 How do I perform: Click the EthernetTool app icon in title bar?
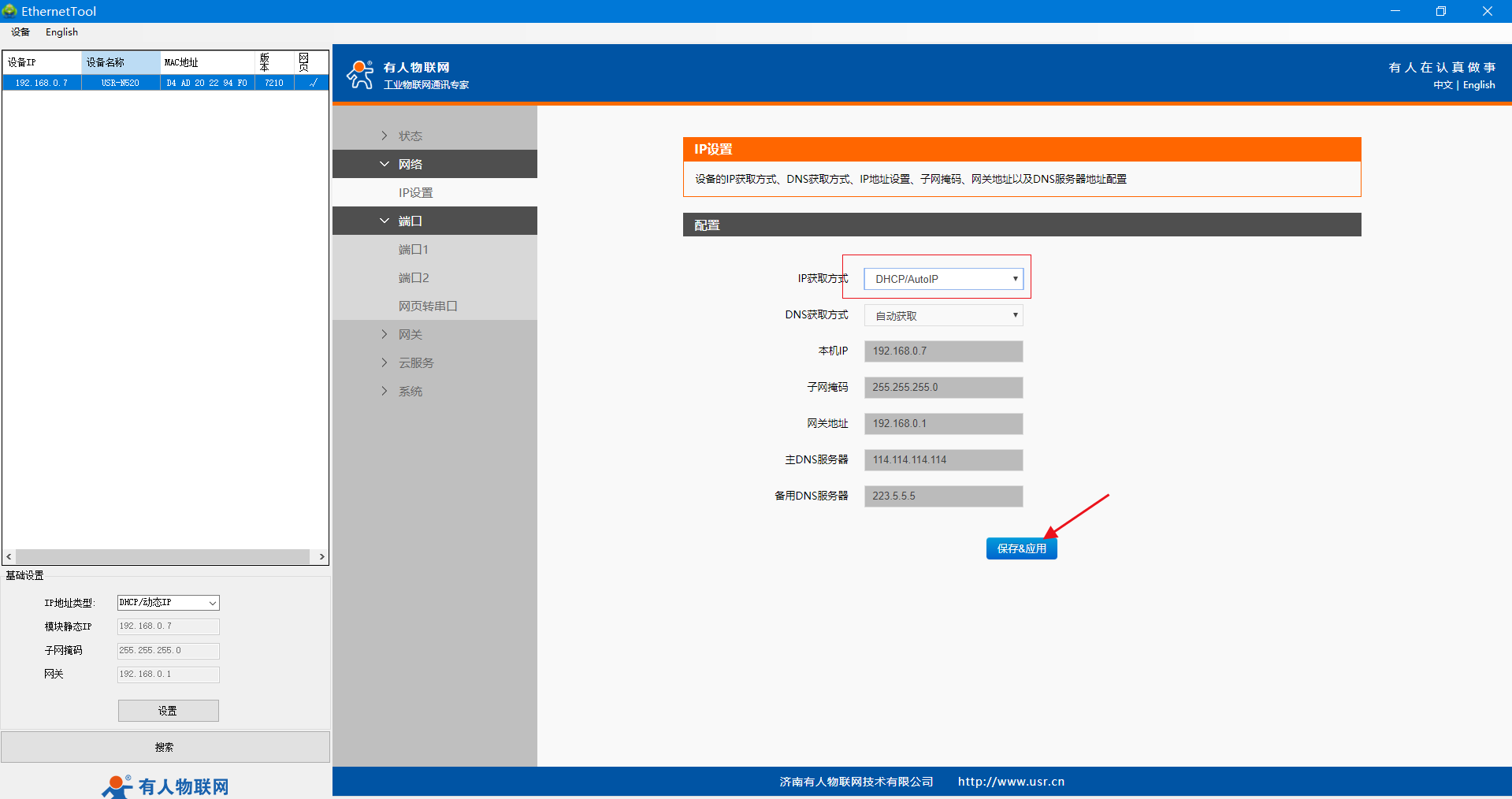[9, 11]
